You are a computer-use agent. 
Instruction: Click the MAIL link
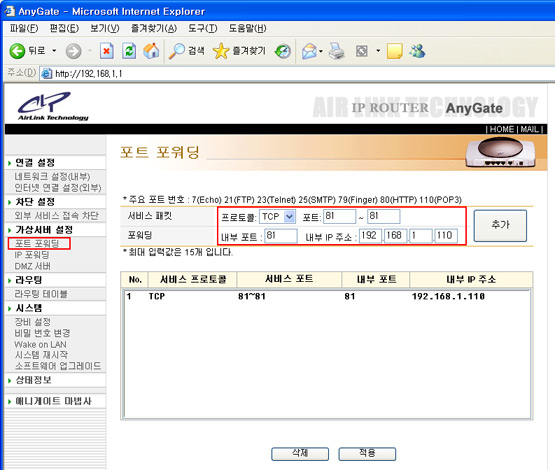tap(530, 129)
